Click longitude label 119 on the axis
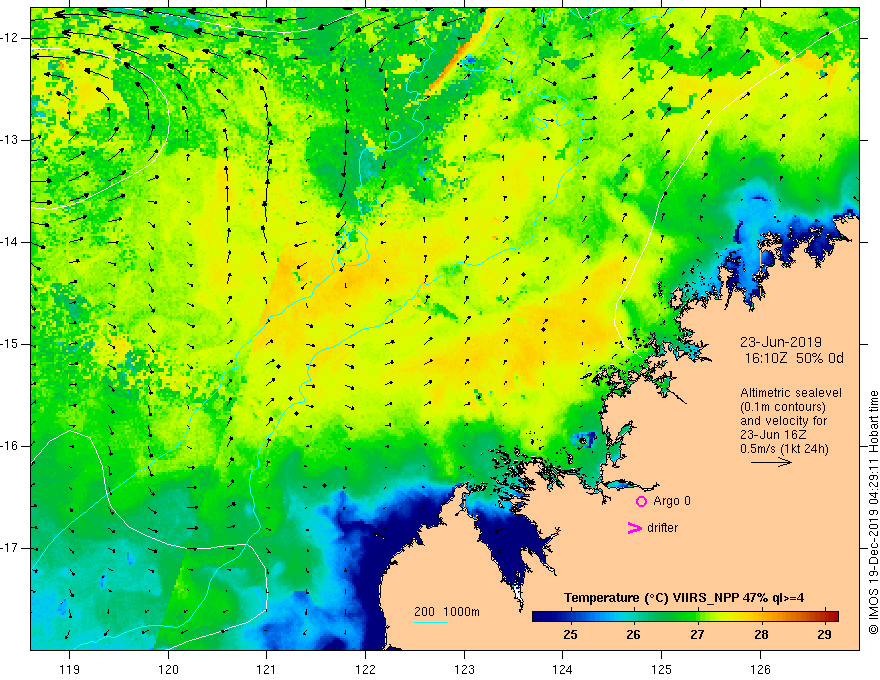Image resolution: width=880 pixels, height=680 pixels. click(70, 669)
